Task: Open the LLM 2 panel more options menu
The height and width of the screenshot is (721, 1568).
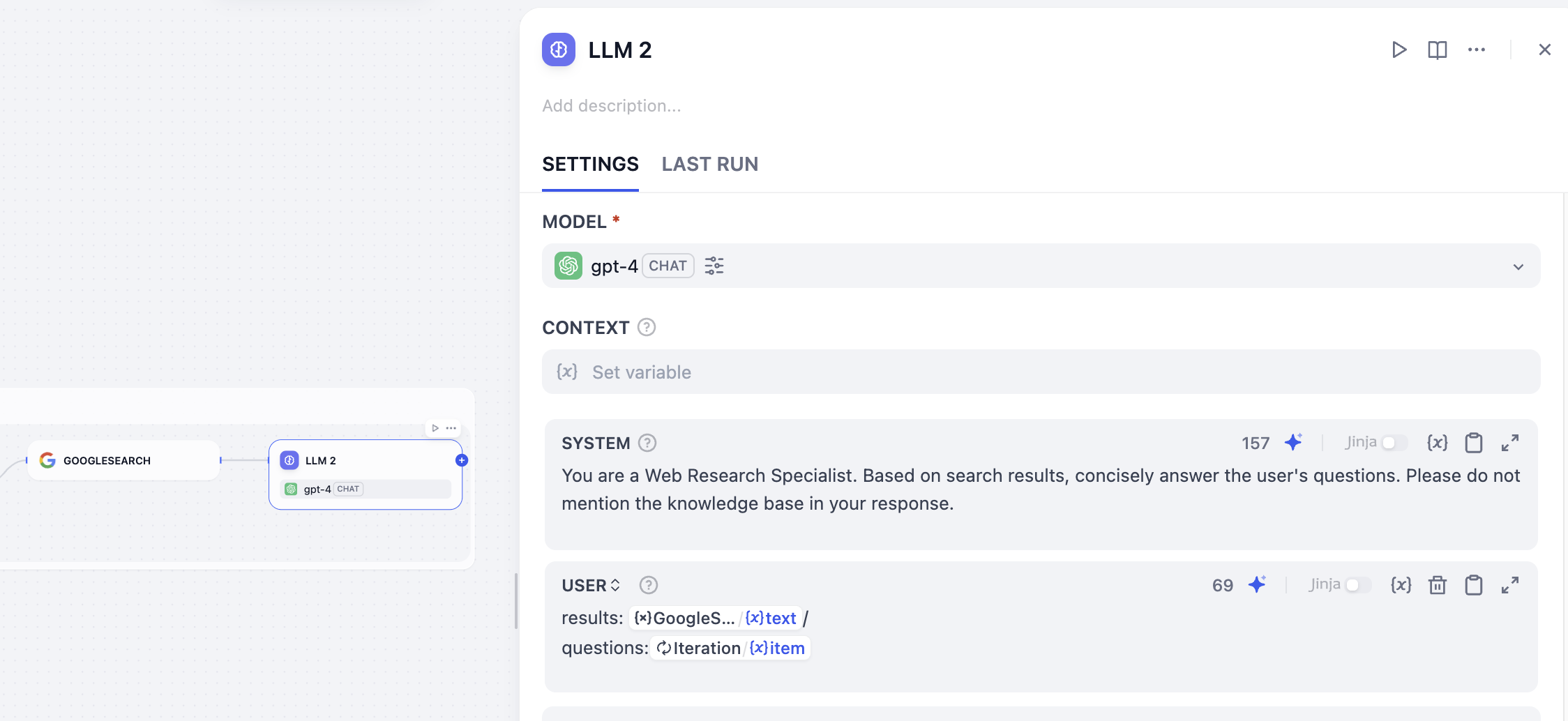Action: pyautogui.click(x=1476, y=50)
